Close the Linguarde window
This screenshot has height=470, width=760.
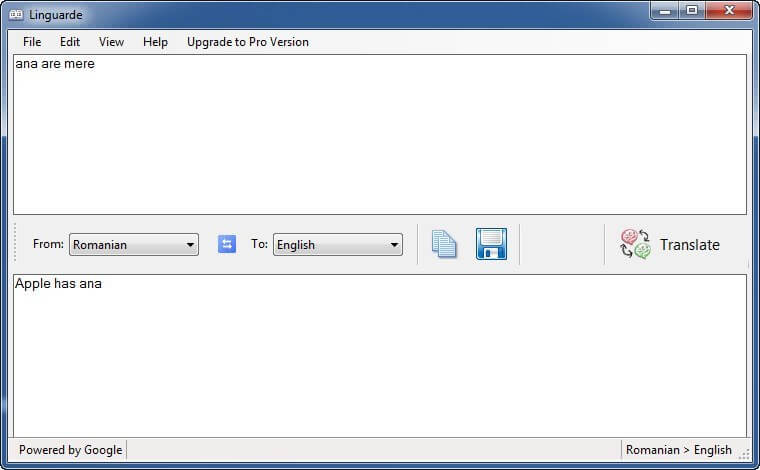click(728, 11)
